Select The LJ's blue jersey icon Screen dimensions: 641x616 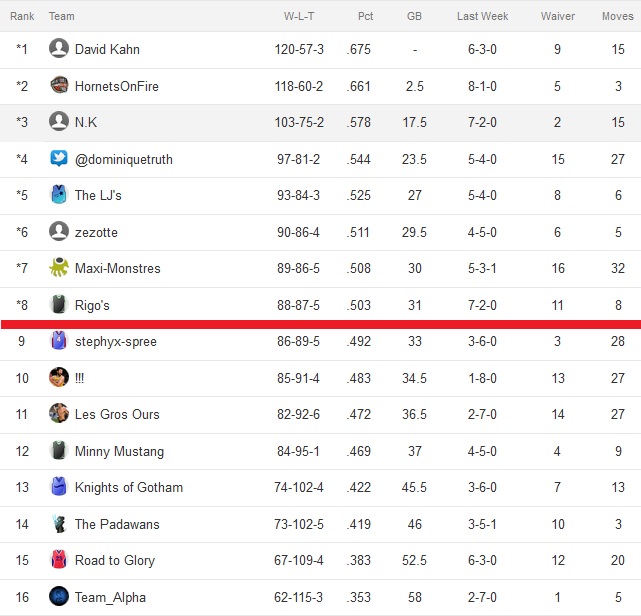(59, 195)
